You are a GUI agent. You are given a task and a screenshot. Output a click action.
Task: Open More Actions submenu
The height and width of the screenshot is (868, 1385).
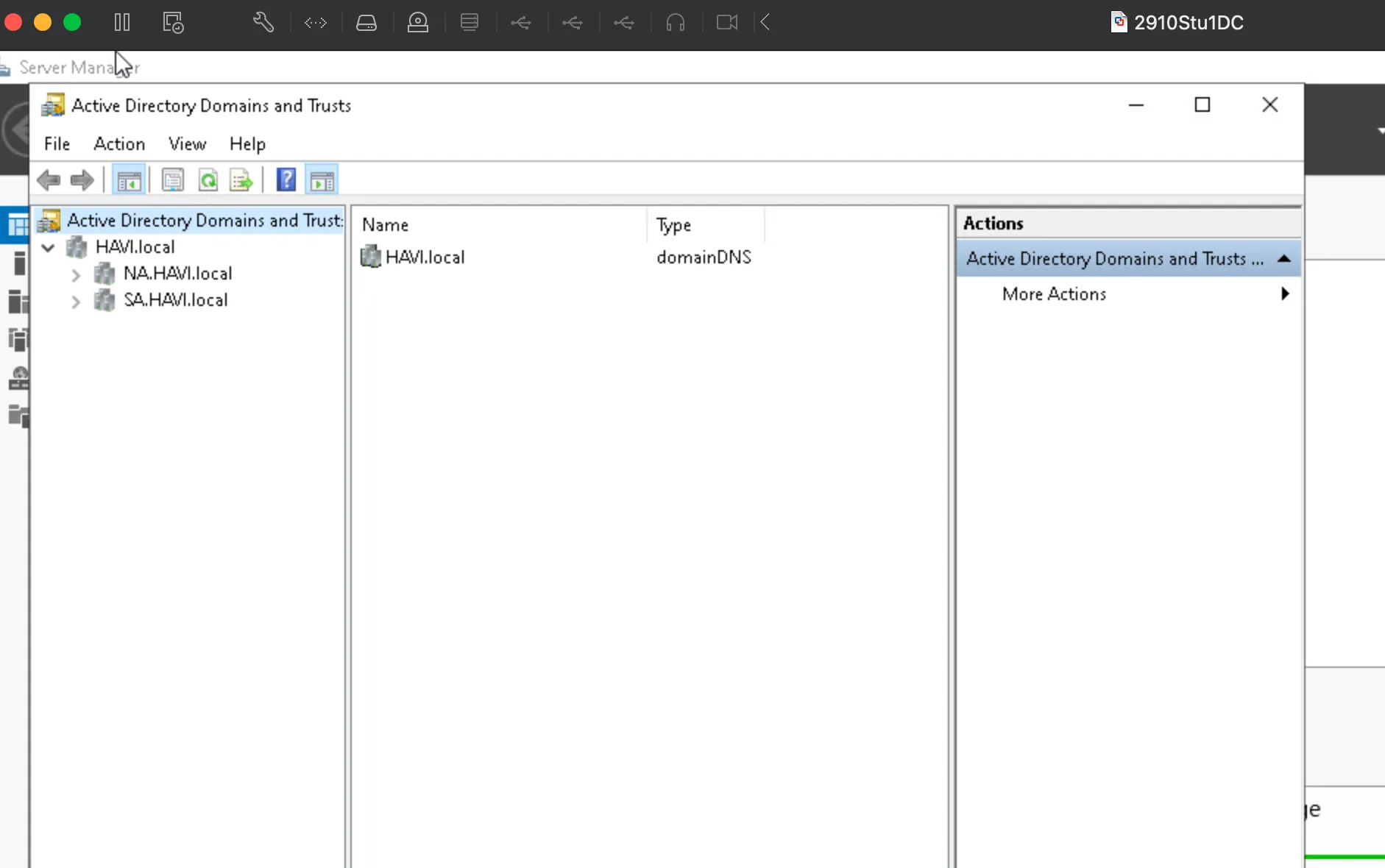point(1054,294)
